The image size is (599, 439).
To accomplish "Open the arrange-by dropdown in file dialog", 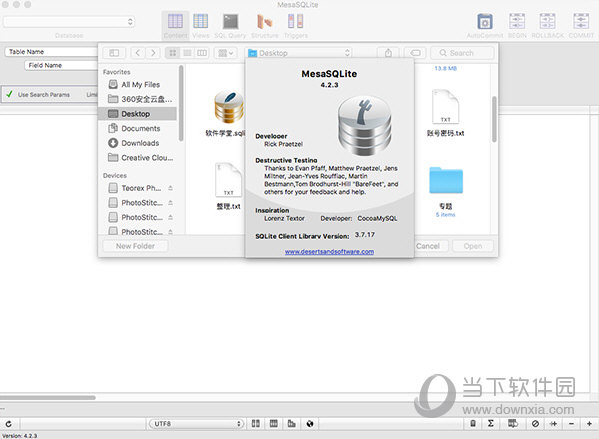I will click(225, 53).
